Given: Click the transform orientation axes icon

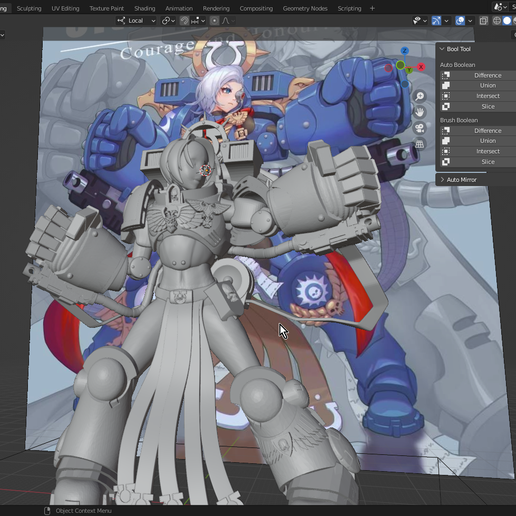Looking at the screenshot, I should [x=121, y=21].
